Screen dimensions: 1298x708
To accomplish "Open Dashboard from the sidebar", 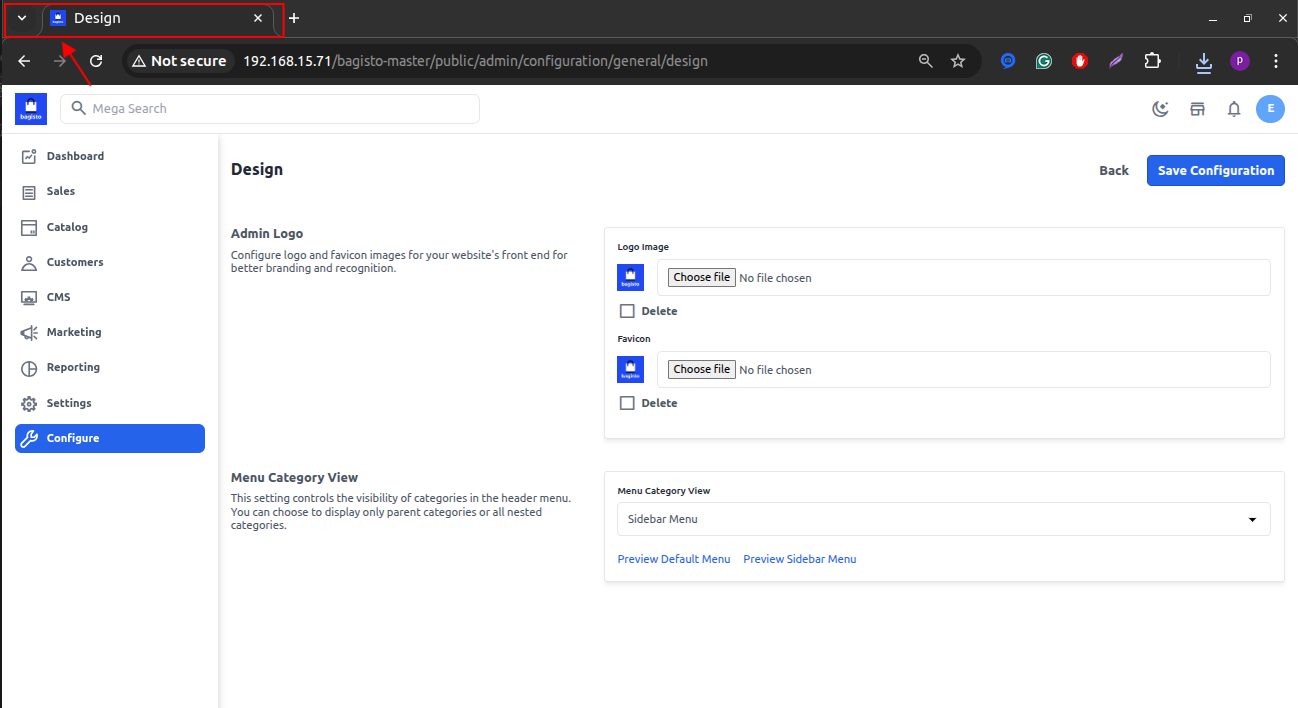I will 75,156.
